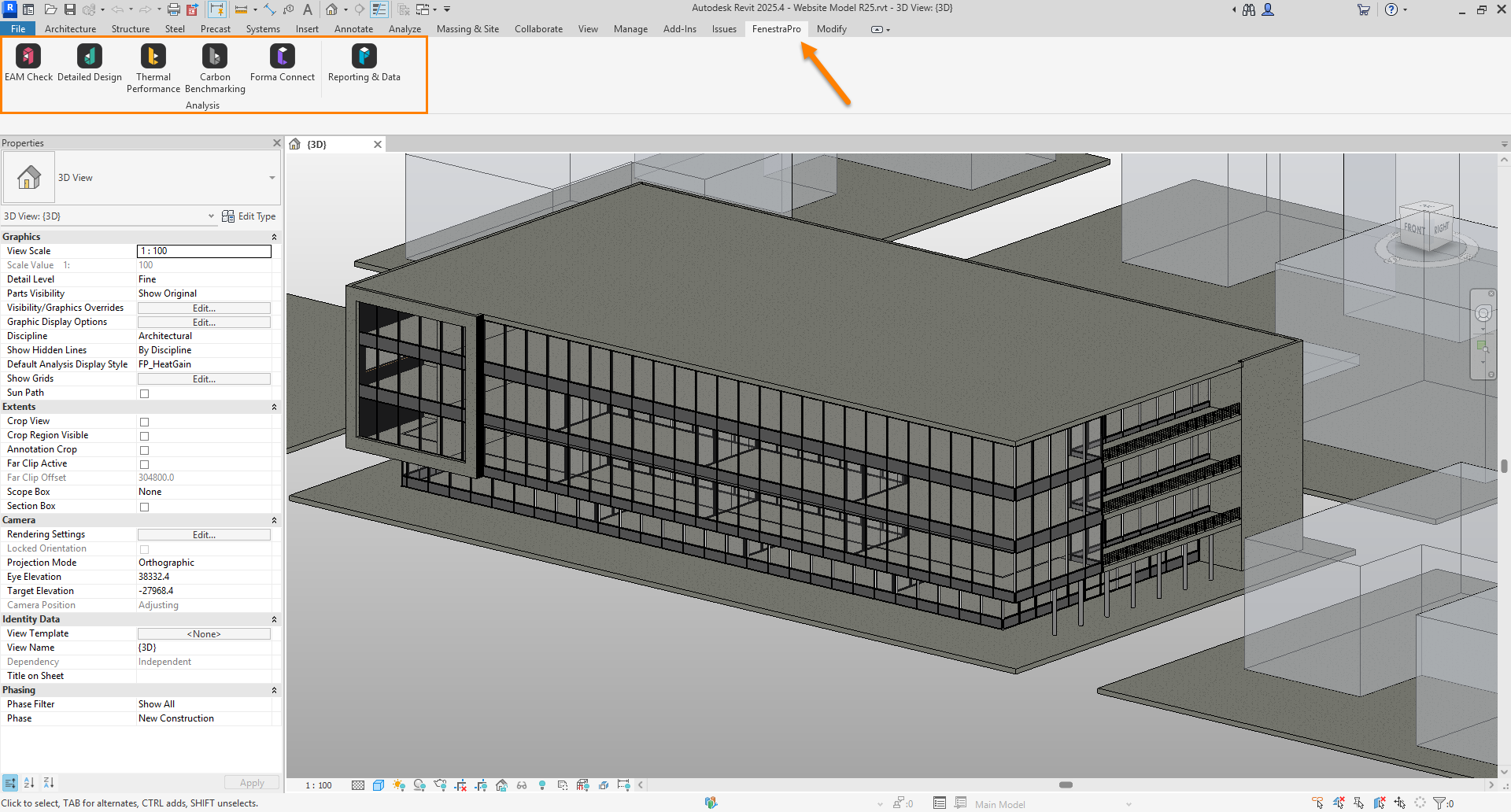Toggle the Crop View checkbox

tap(144, 422)
